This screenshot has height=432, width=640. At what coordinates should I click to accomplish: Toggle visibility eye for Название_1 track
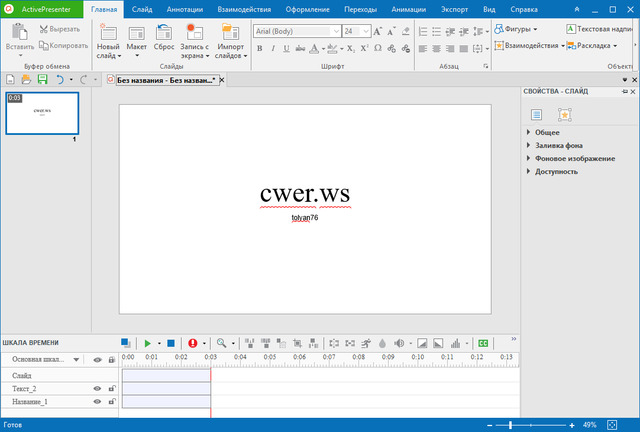pyautogui.click(x=98, y=402)
